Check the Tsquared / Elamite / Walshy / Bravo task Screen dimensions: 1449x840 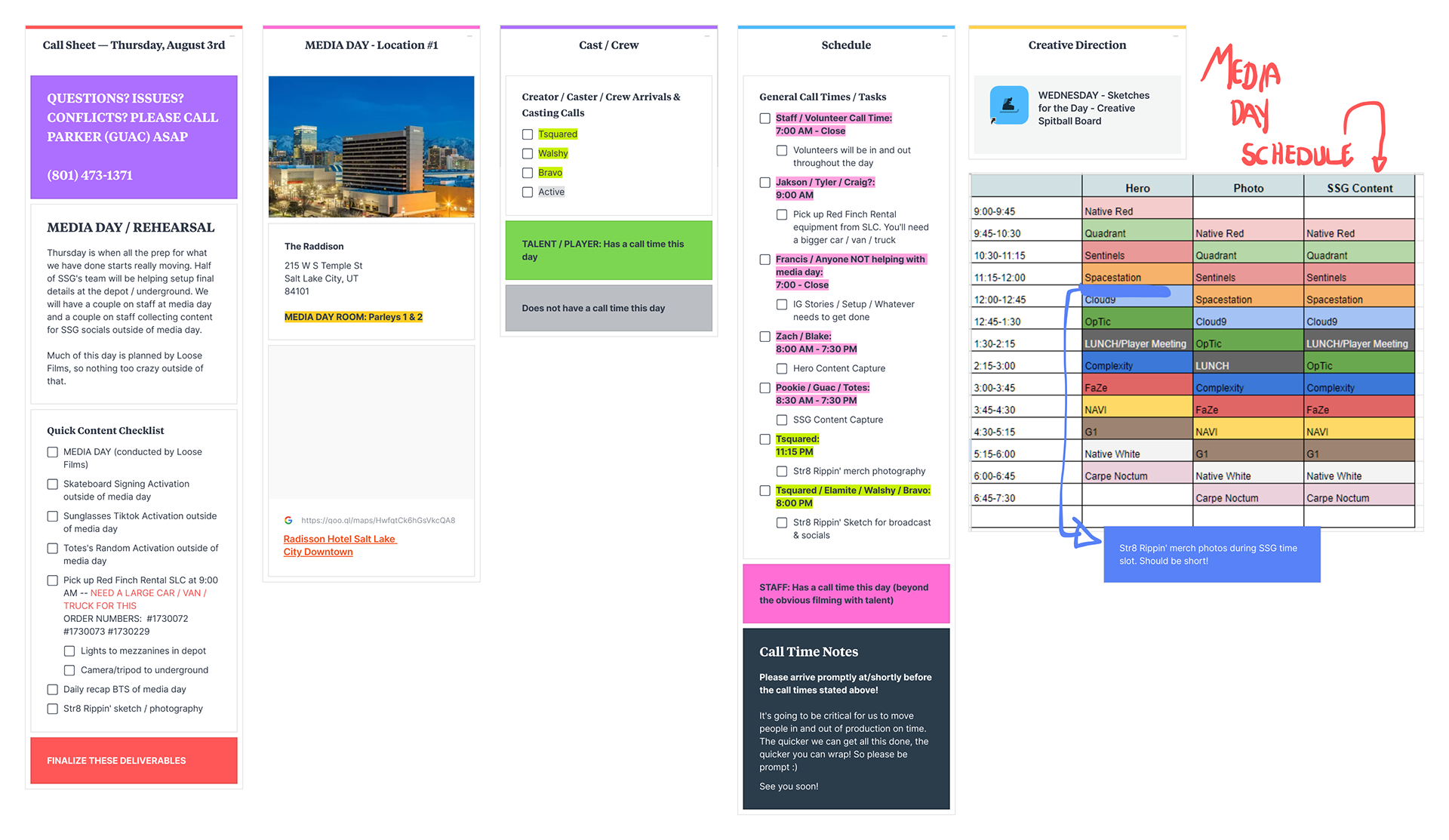(764, 491)
